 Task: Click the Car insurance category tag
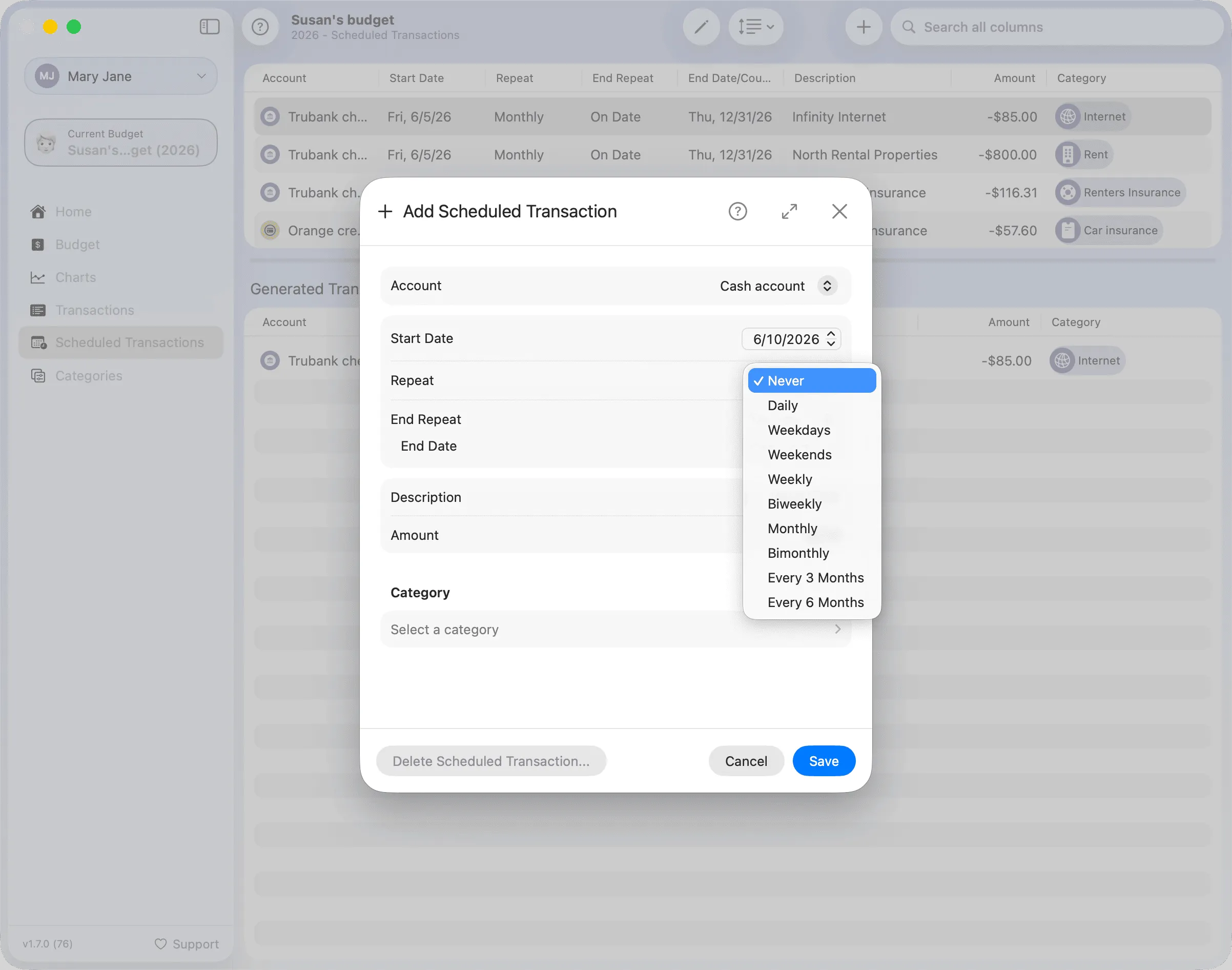[x=1109, y=231]
